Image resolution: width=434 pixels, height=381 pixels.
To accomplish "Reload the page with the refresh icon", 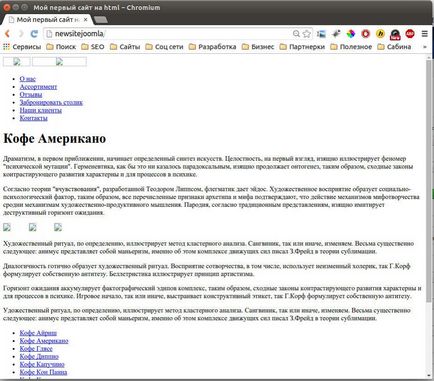I will 34,34.
